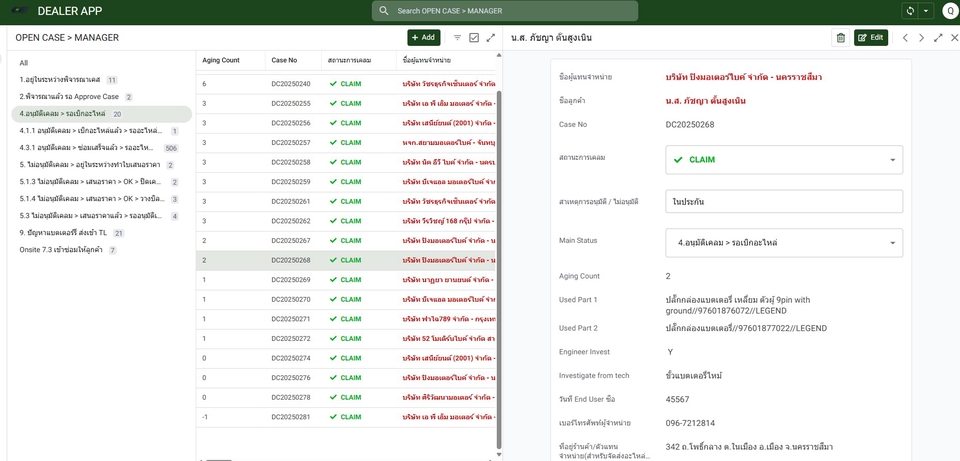Viewport: 960px width, 461px height.
Task: Select the All view in sidebar
Action: pyautogui.click(x=24, y=63)
